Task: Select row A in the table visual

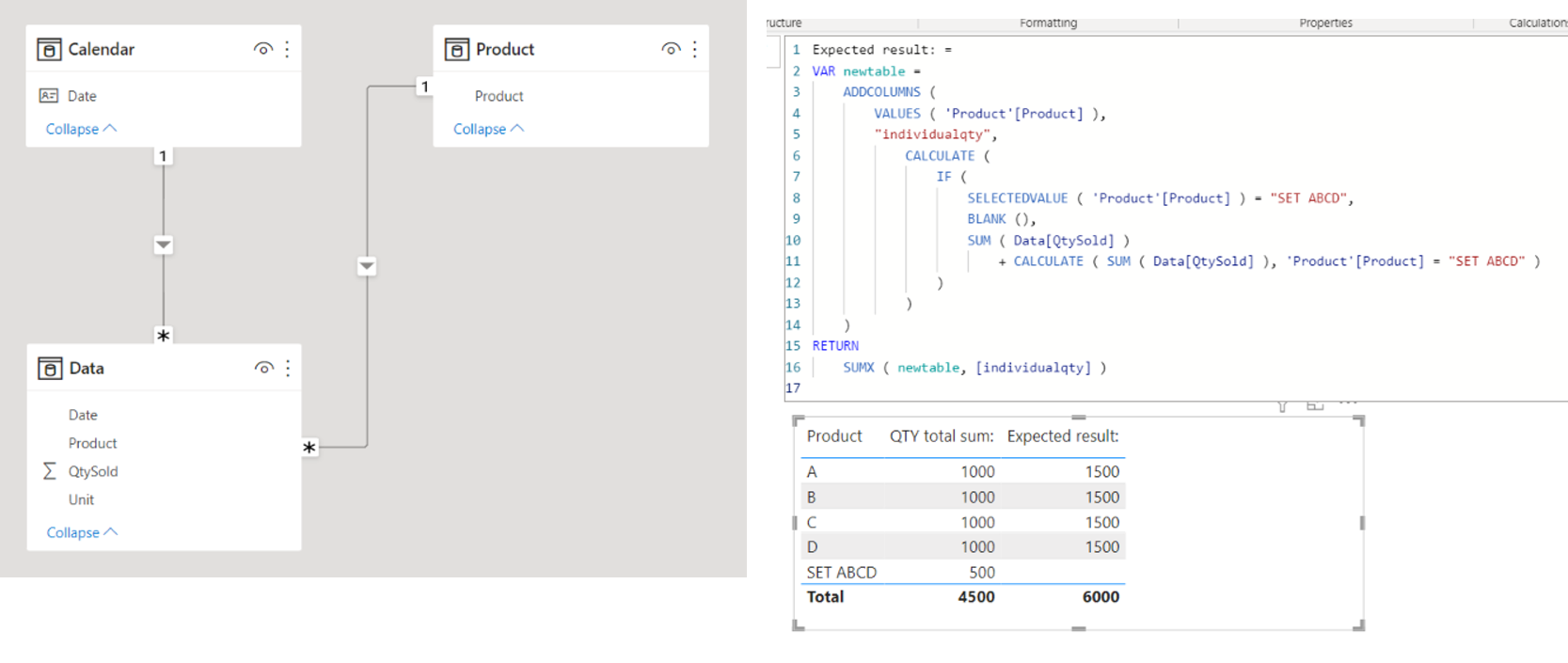Action: [x=963, y=472]
